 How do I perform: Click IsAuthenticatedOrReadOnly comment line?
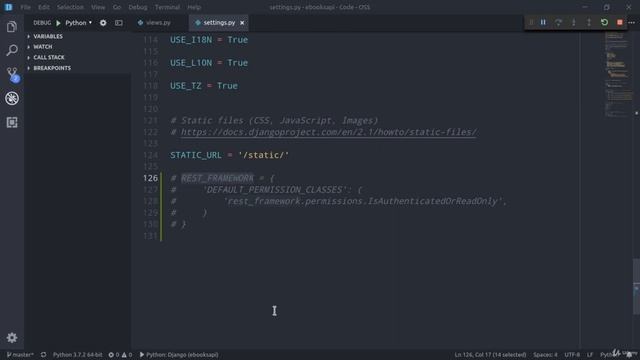[x=339, y=201]
